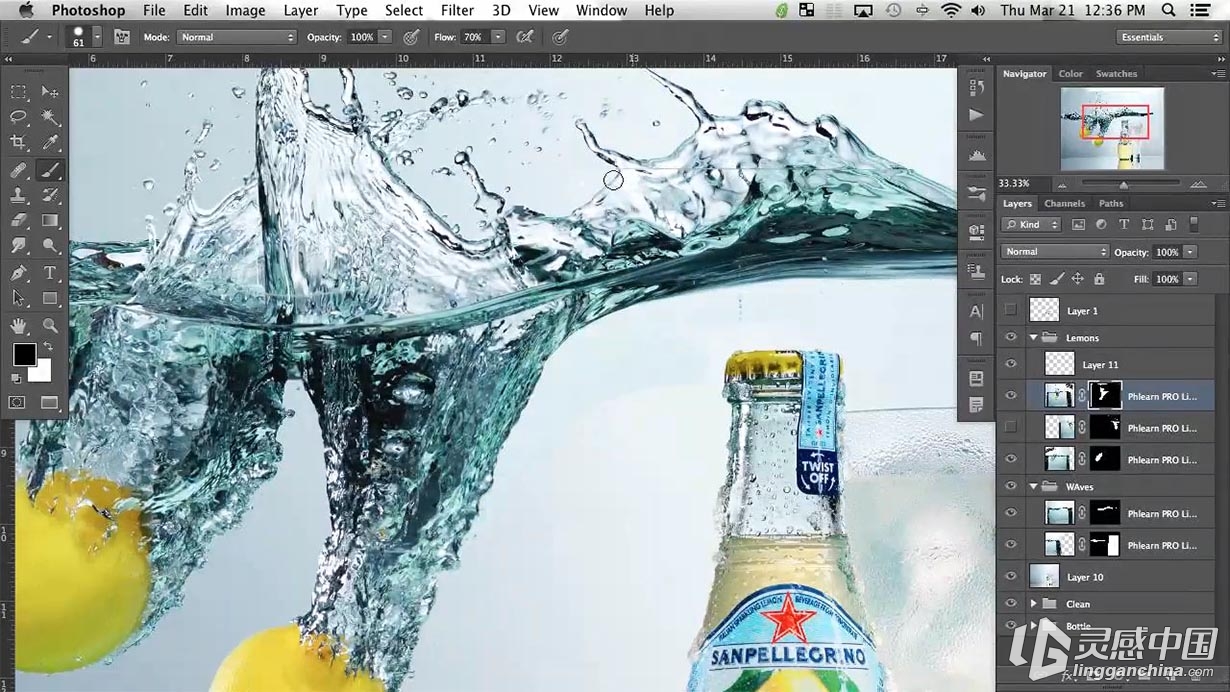
Task: Open the Histogram panel icon
Action: point(976,156)
